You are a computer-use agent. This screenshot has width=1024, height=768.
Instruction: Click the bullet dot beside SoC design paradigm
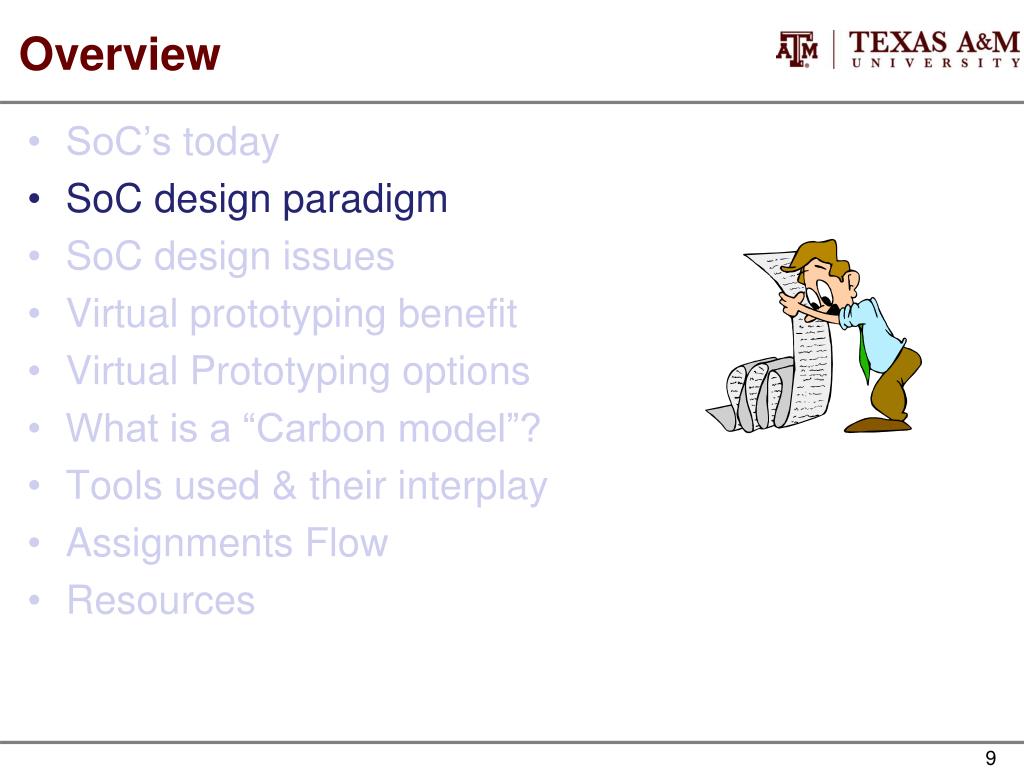point(35,198)
